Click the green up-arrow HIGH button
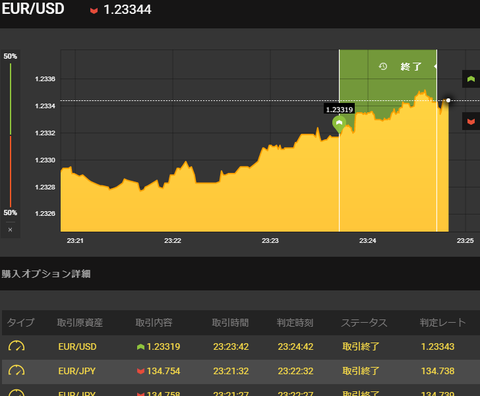Screen dimensions: 480x396 [471, 79]
